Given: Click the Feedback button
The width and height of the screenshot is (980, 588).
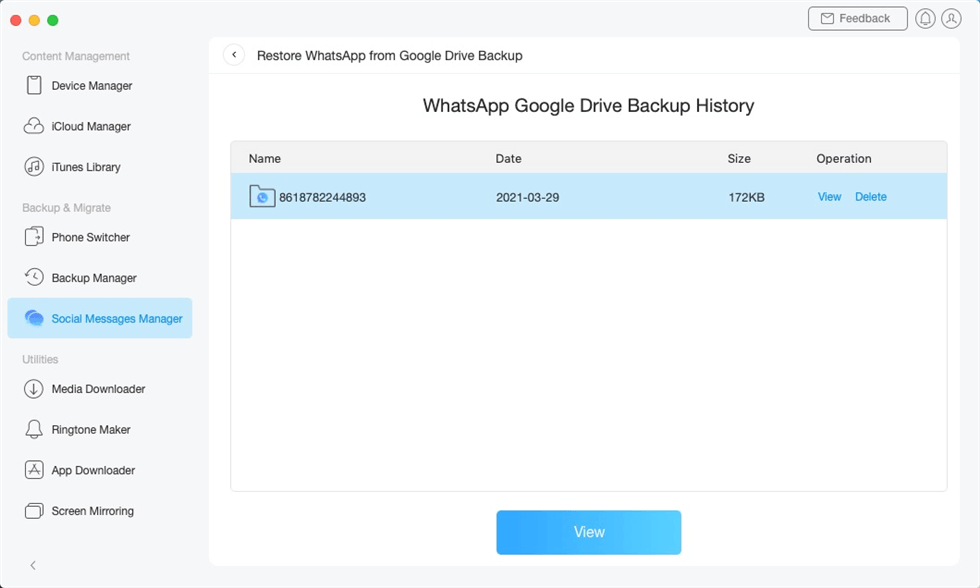Looking at the screenshot, I should click(857, 19).
